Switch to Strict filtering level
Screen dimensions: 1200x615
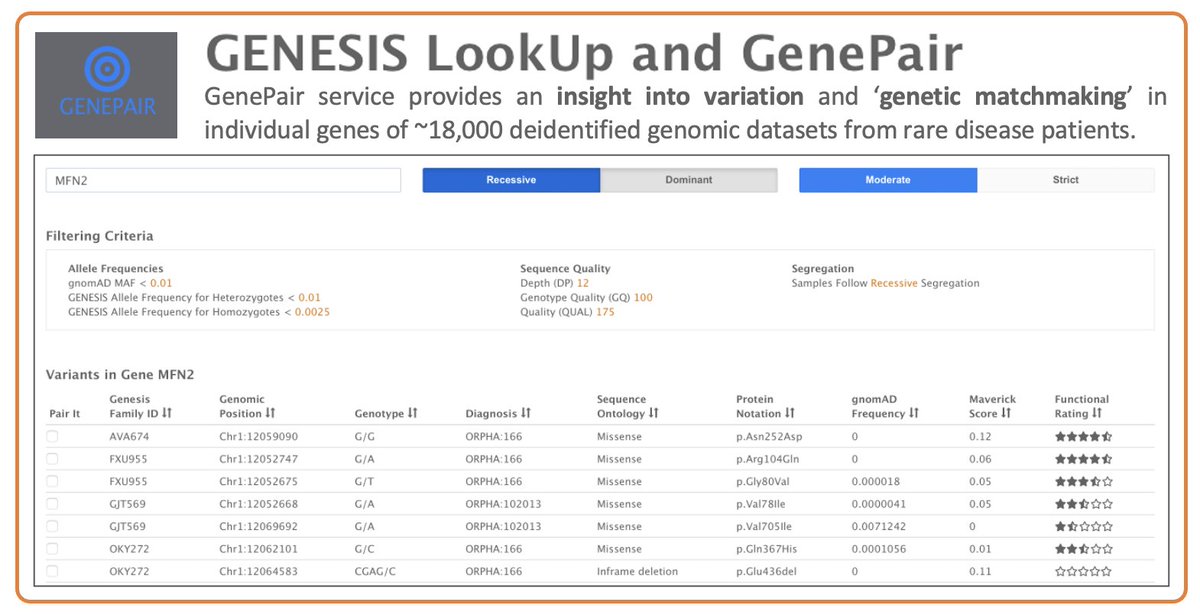point(1066,180)
